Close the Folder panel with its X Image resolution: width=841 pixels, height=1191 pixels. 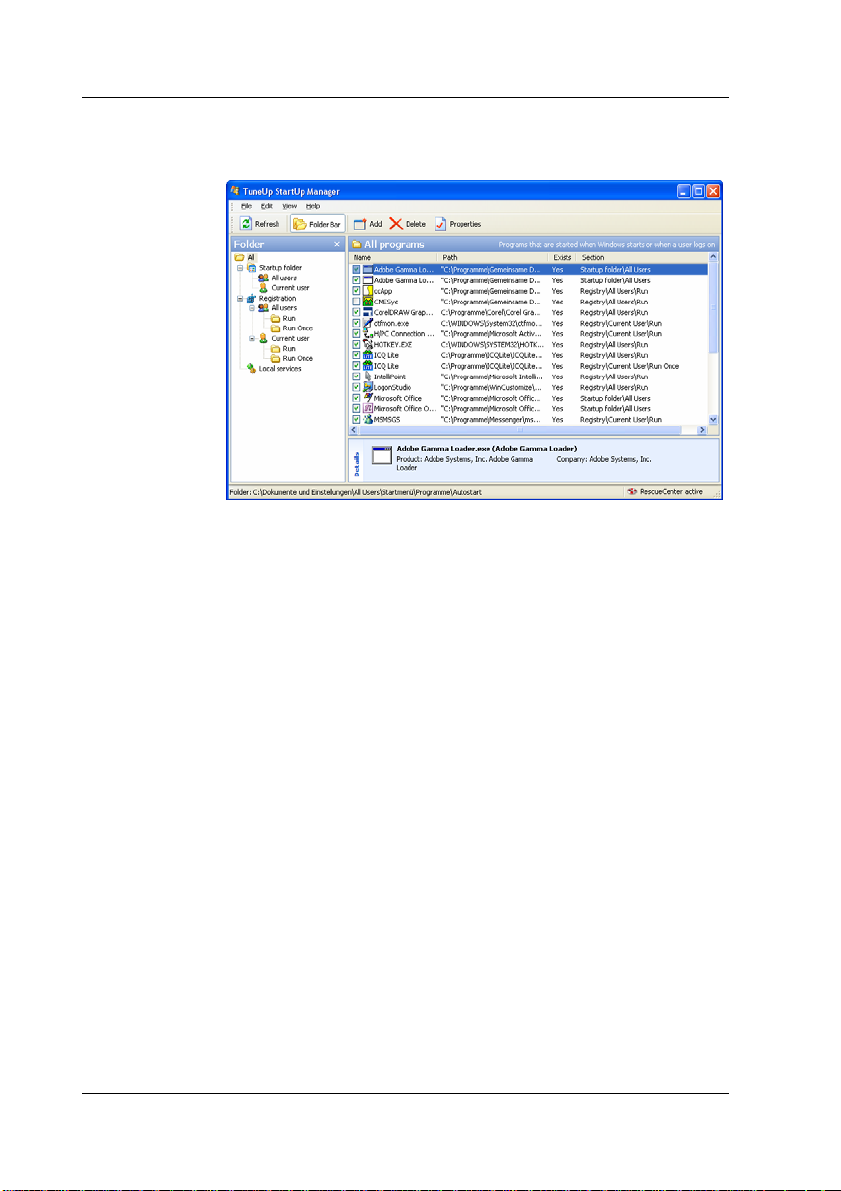(337, 245)
